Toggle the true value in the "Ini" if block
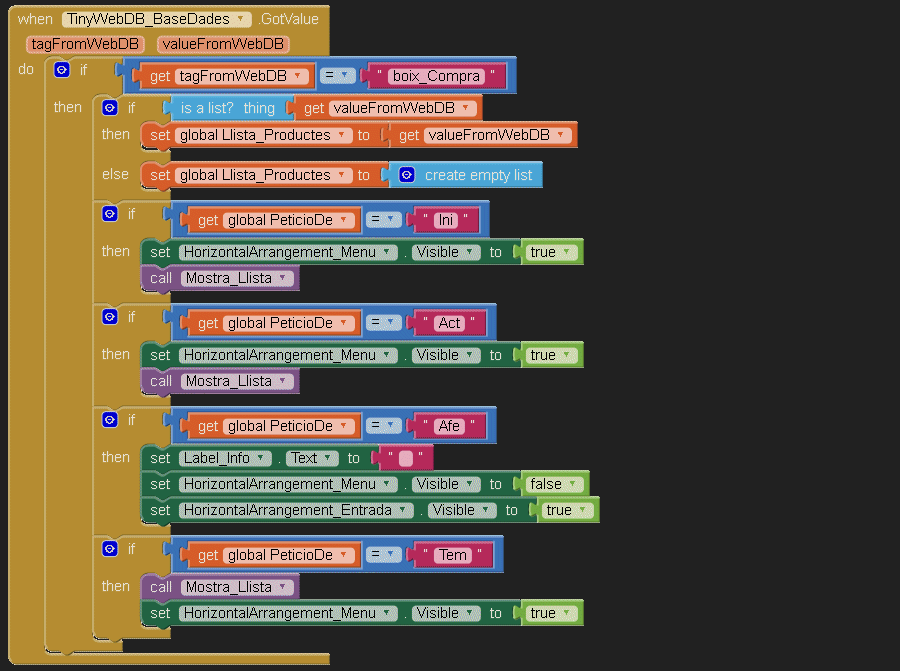 click(549, 252)
